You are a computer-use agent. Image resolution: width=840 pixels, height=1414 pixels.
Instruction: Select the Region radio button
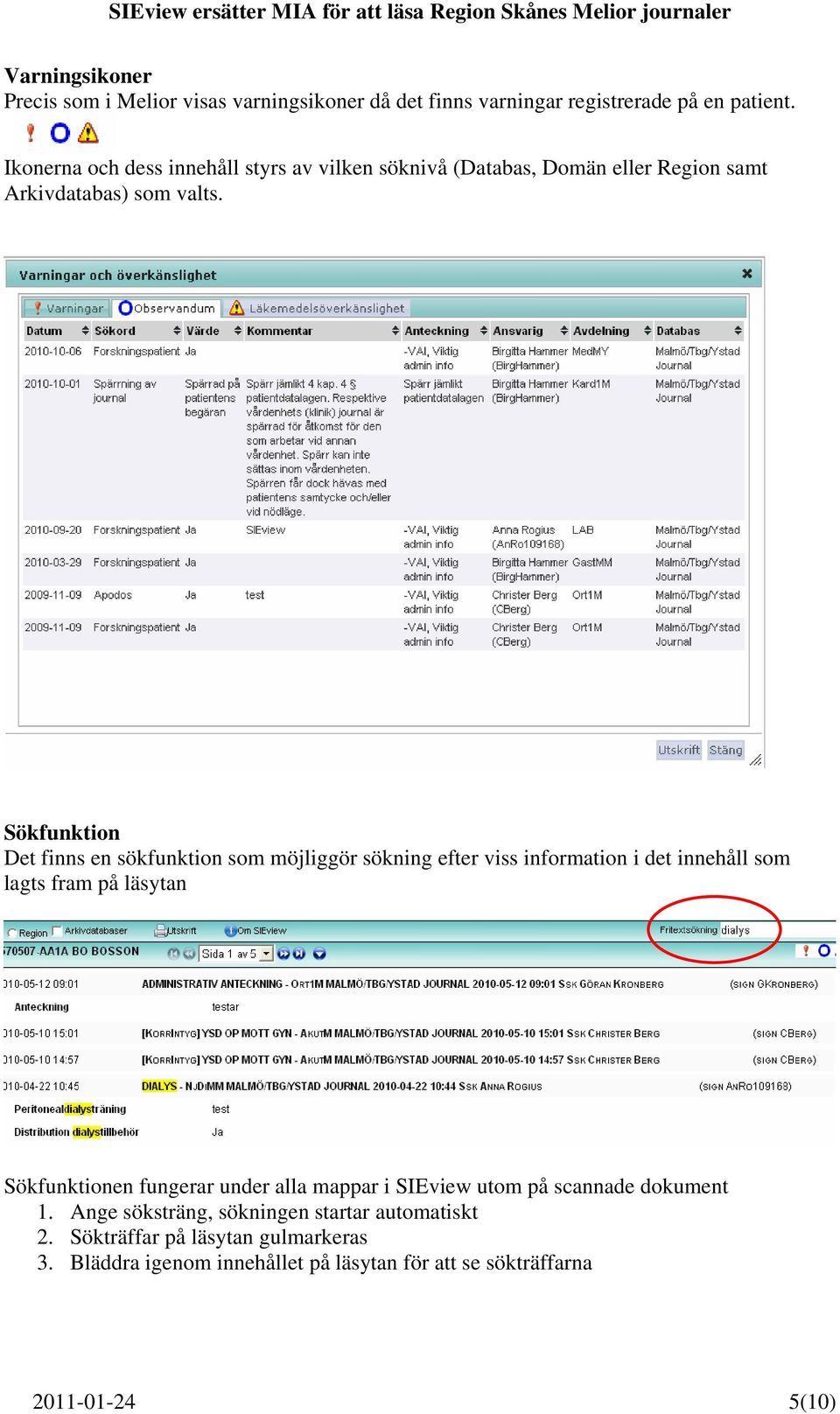[x=12, y=933]
